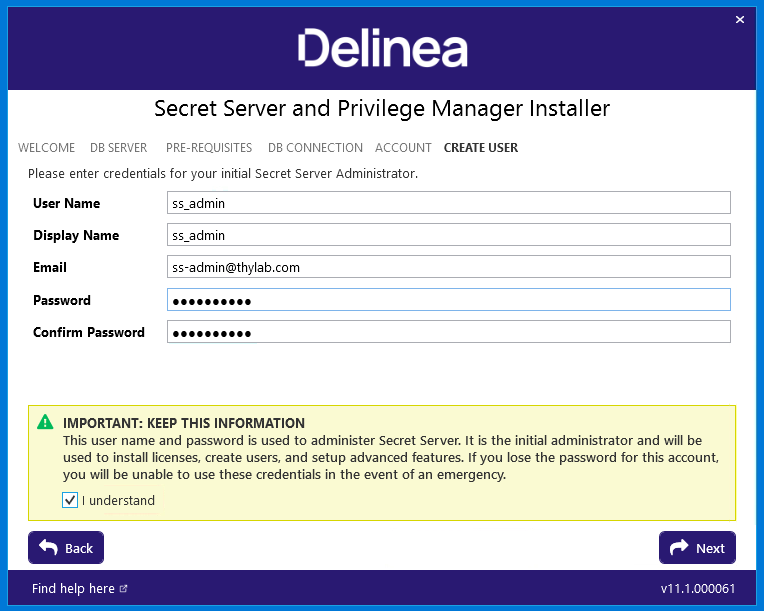Go Back to the previous step
Screen dimensions: 764x611
pos(66,548)
